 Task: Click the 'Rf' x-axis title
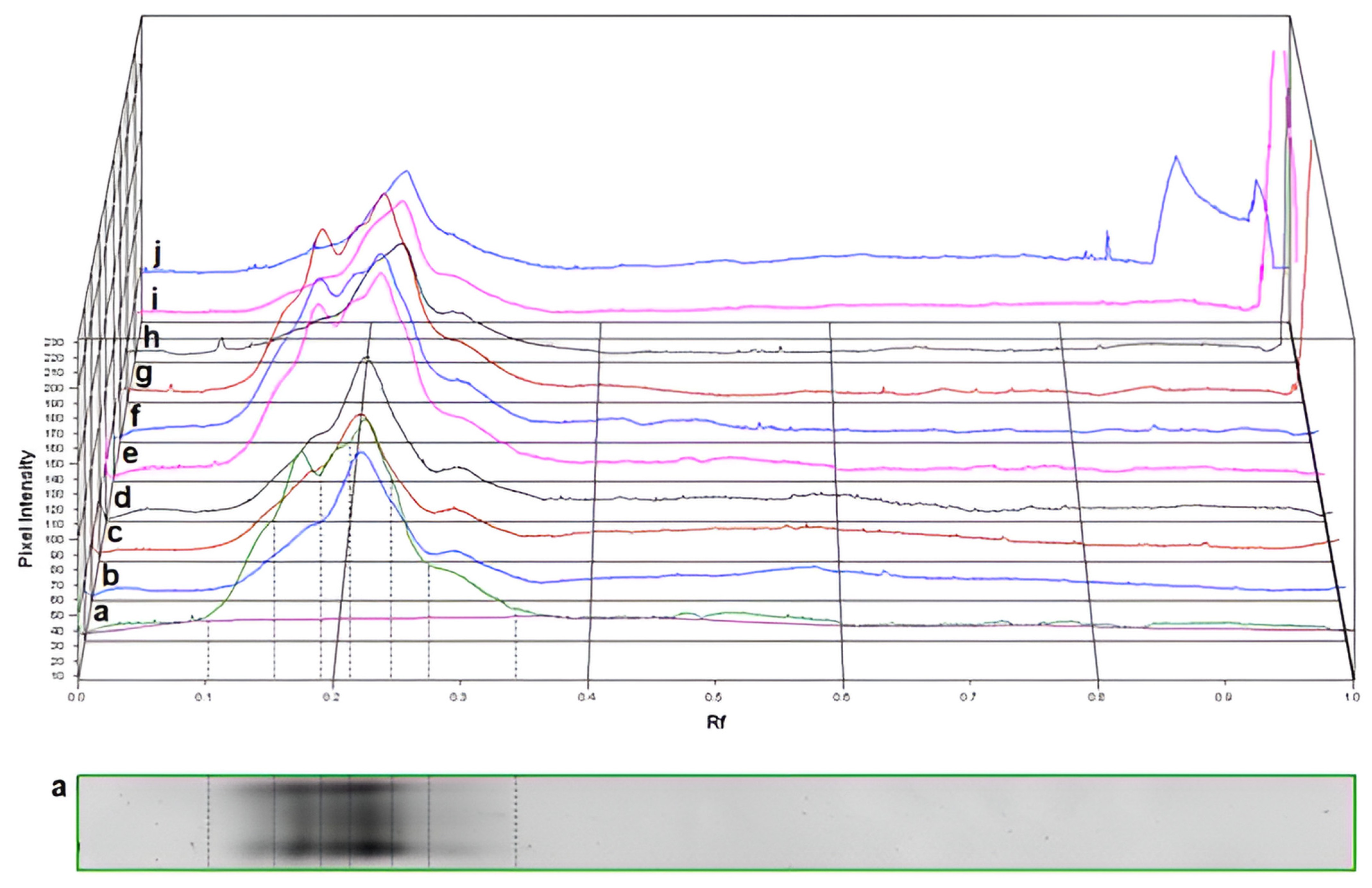coord(716,722)
